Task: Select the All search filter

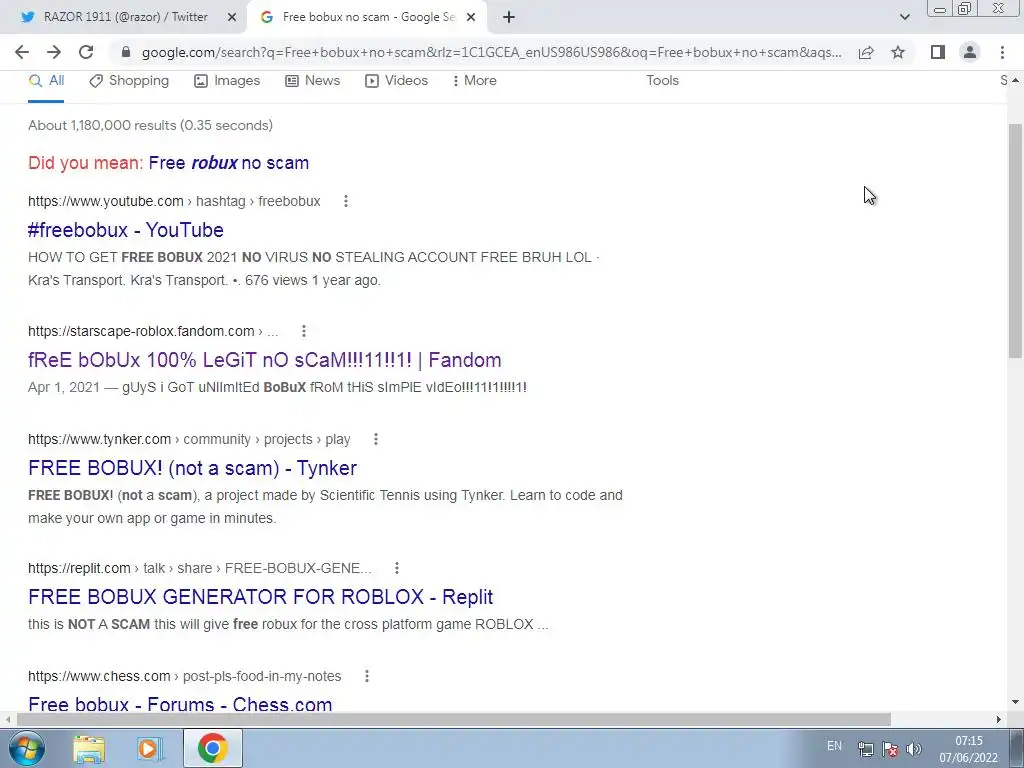Action: 46,81
